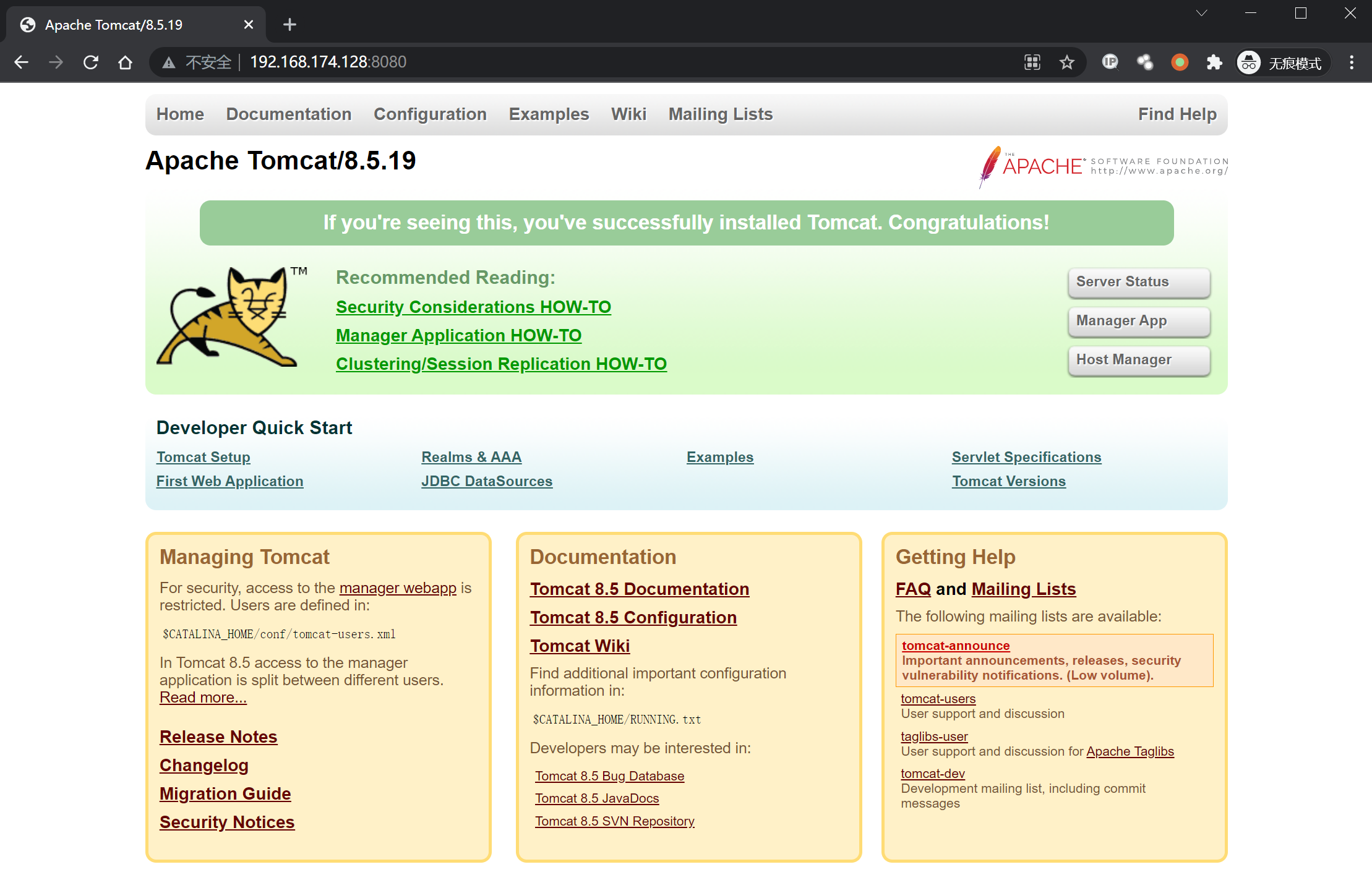Open Security Considerations HOW-TO link
Viewport: 1372px width, 880px height.
pos(473,307)
